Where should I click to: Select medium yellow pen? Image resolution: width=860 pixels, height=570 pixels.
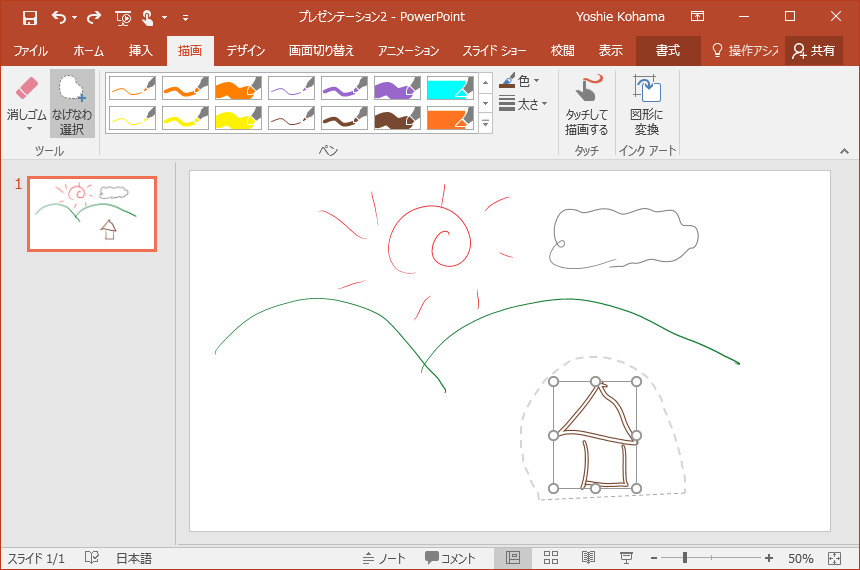pos(185,118)
